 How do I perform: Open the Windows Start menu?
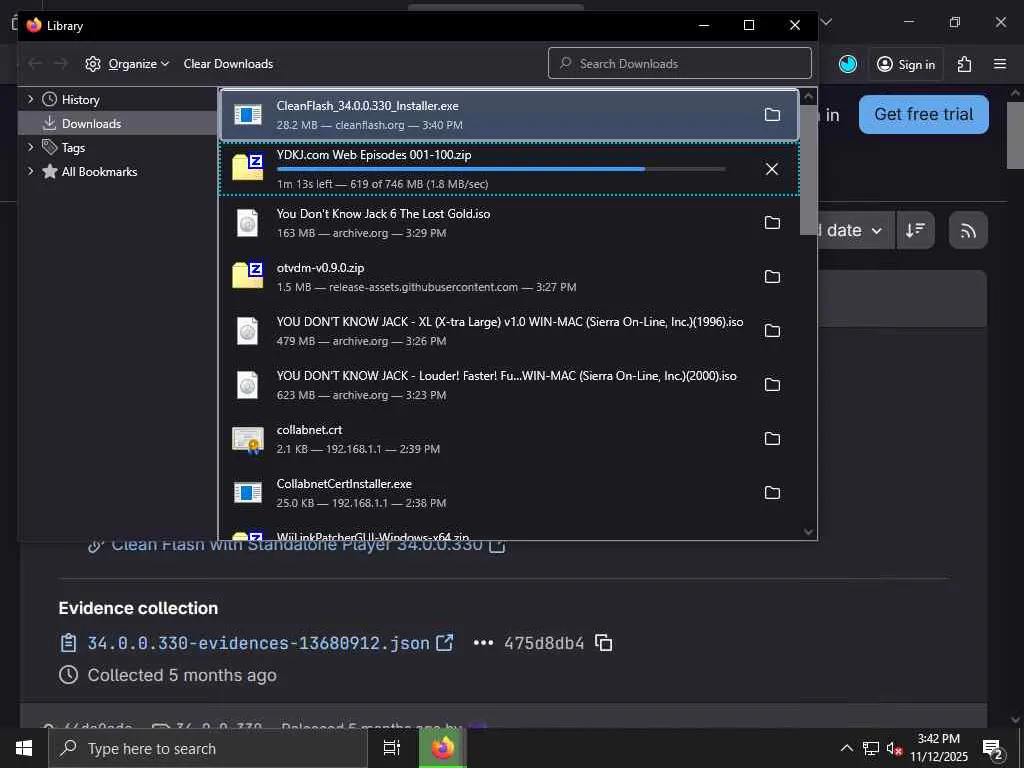(24, 748)
